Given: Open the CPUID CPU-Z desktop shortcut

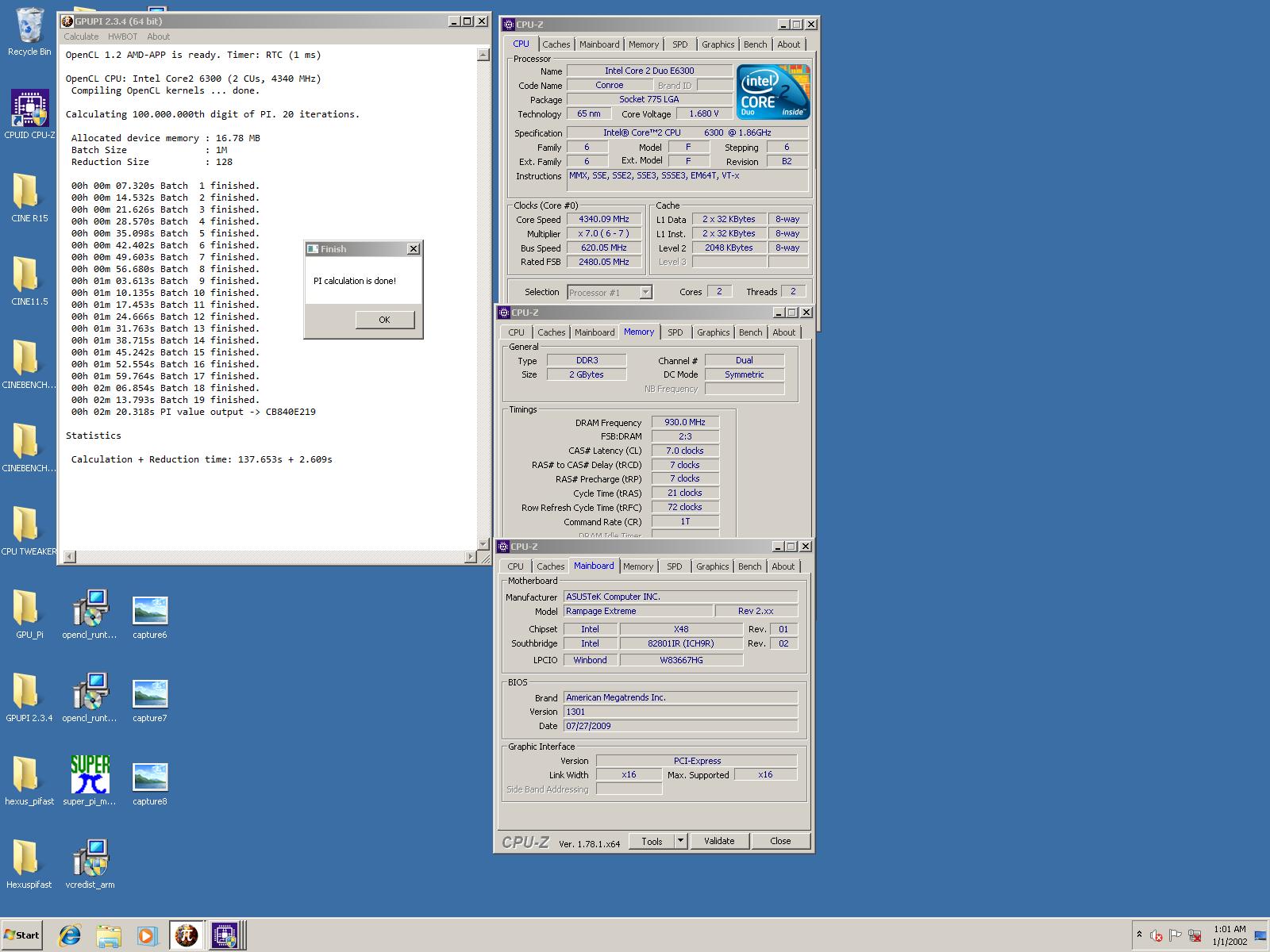Looking at the screenshot, I should click(x=29, y=115).
